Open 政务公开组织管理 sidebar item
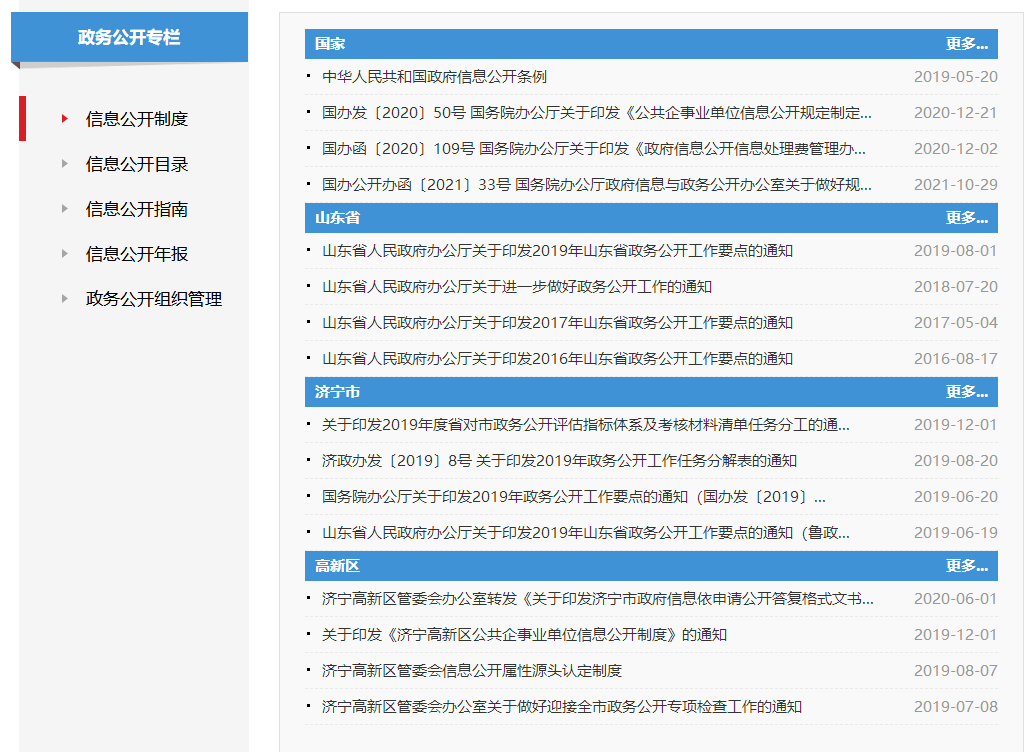This screenshot has height=752, width=1033. pyautogui.click(x=154, y=299)
